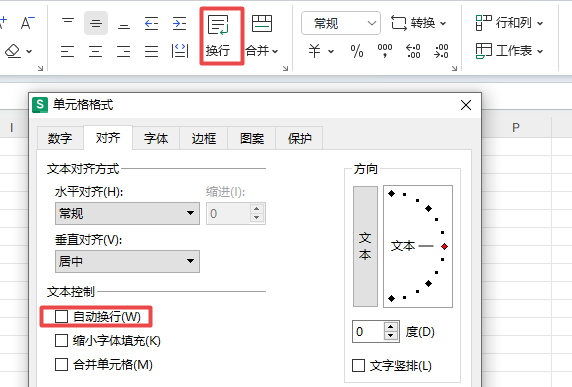The height and width of the screenshot is (387, 572).
Task: Center text horizontally
Action: [96, 51]
